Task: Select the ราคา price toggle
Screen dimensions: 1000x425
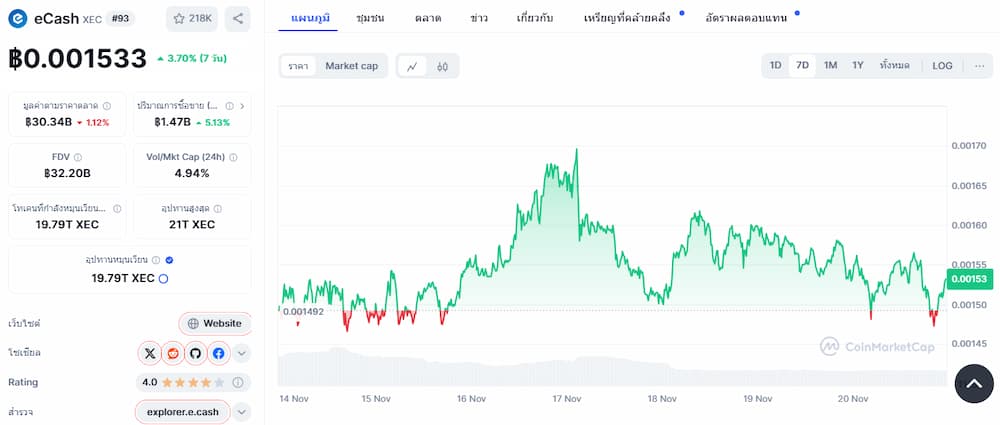Action: pyautogui.click(x=298, y=66)
